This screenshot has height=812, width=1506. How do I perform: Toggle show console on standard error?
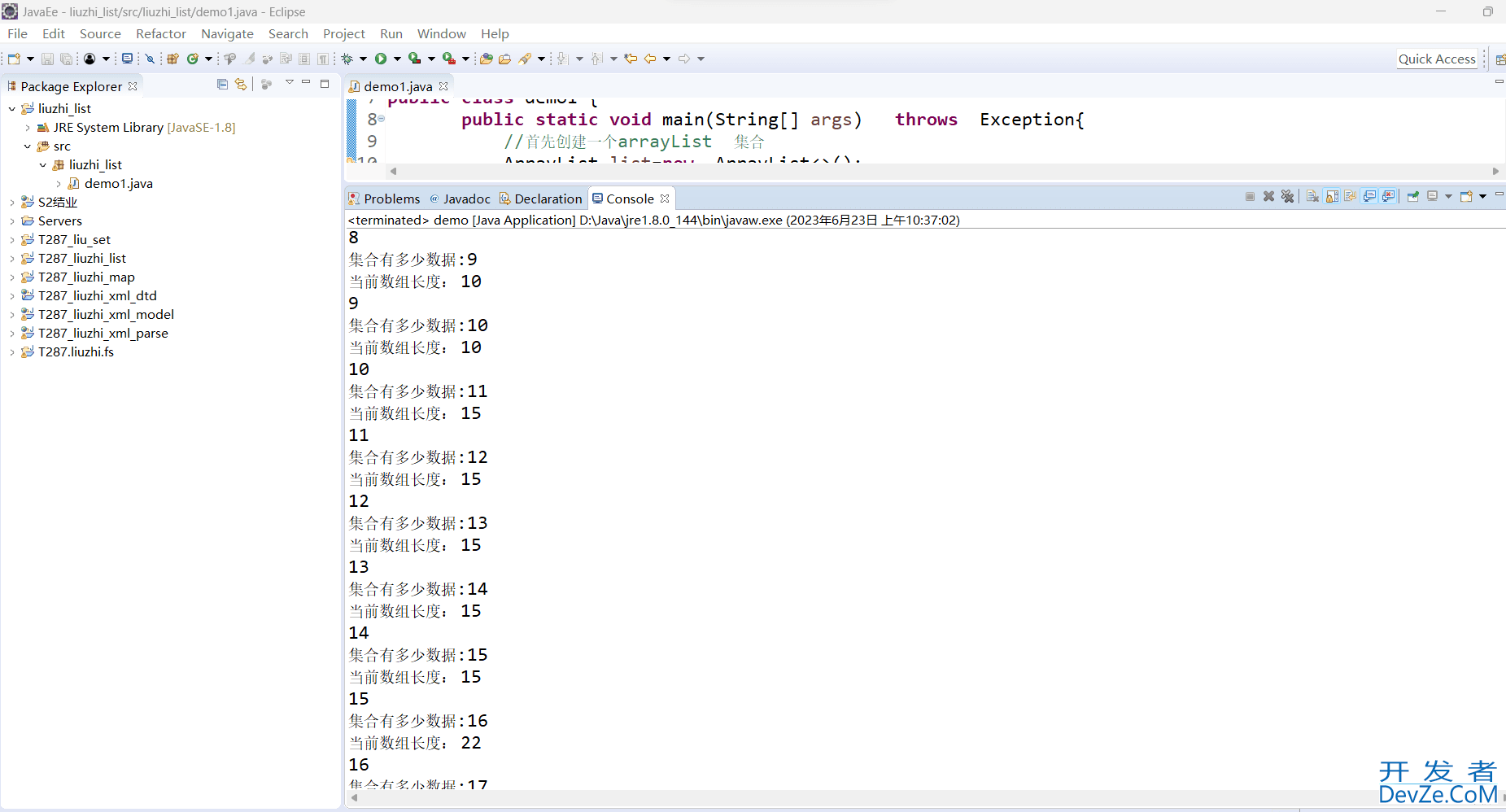(1388, 196)
